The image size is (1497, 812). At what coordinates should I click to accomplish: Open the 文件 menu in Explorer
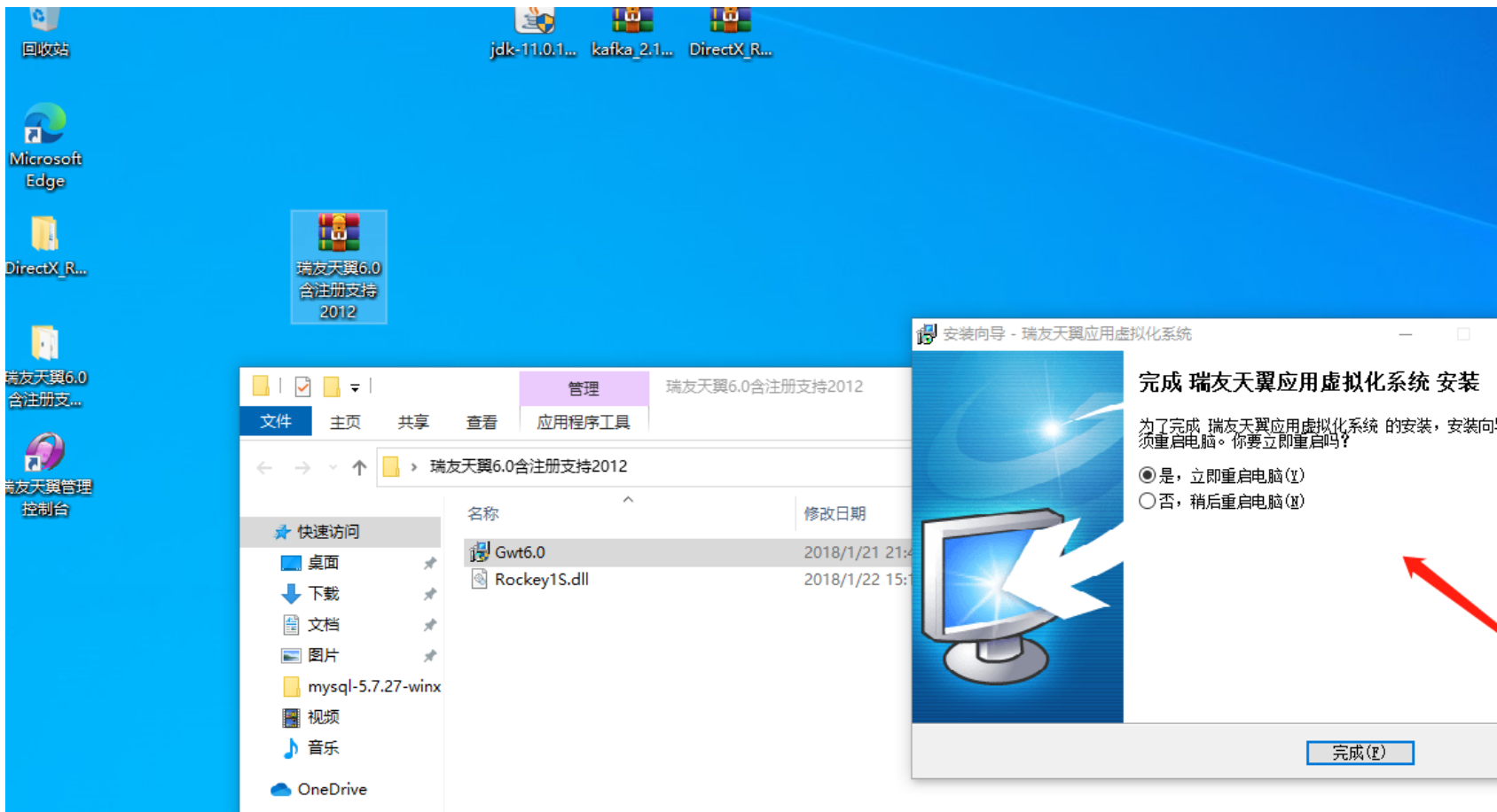tap(276, 421)
